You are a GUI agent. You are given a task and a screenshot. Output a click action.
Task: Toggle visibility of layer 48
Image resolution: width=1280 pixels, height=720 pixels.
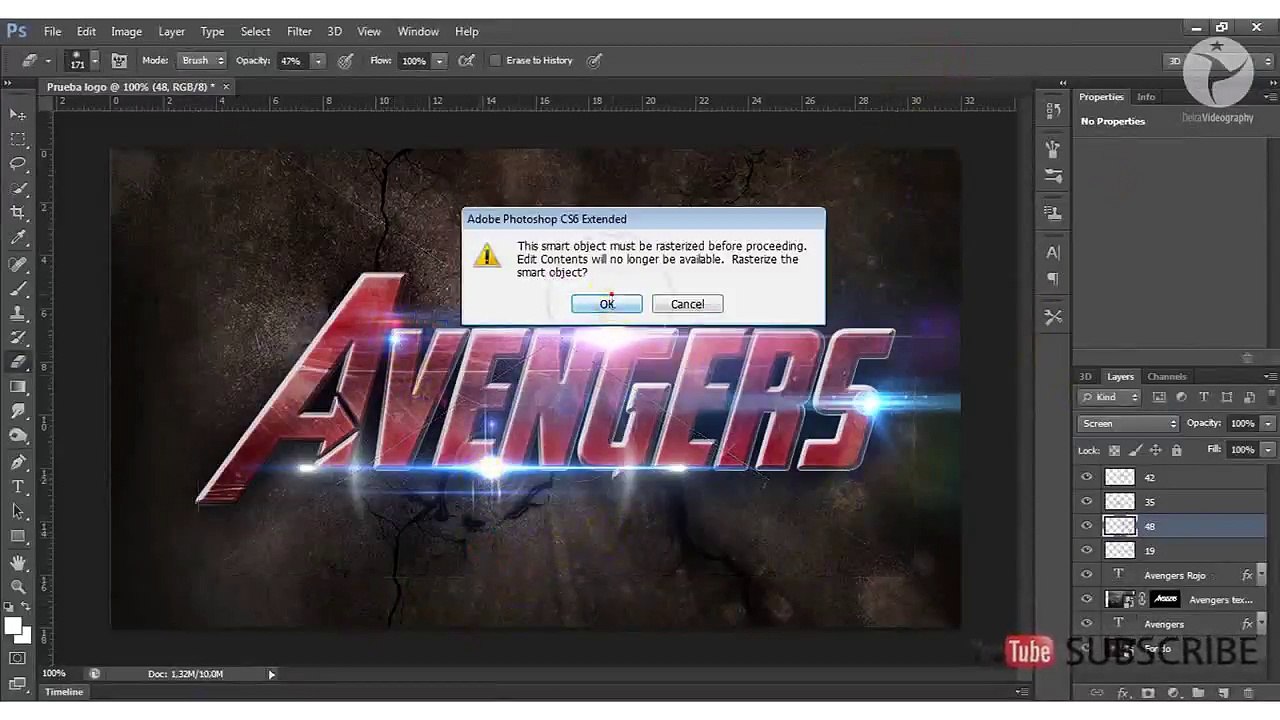[1087, 526]
